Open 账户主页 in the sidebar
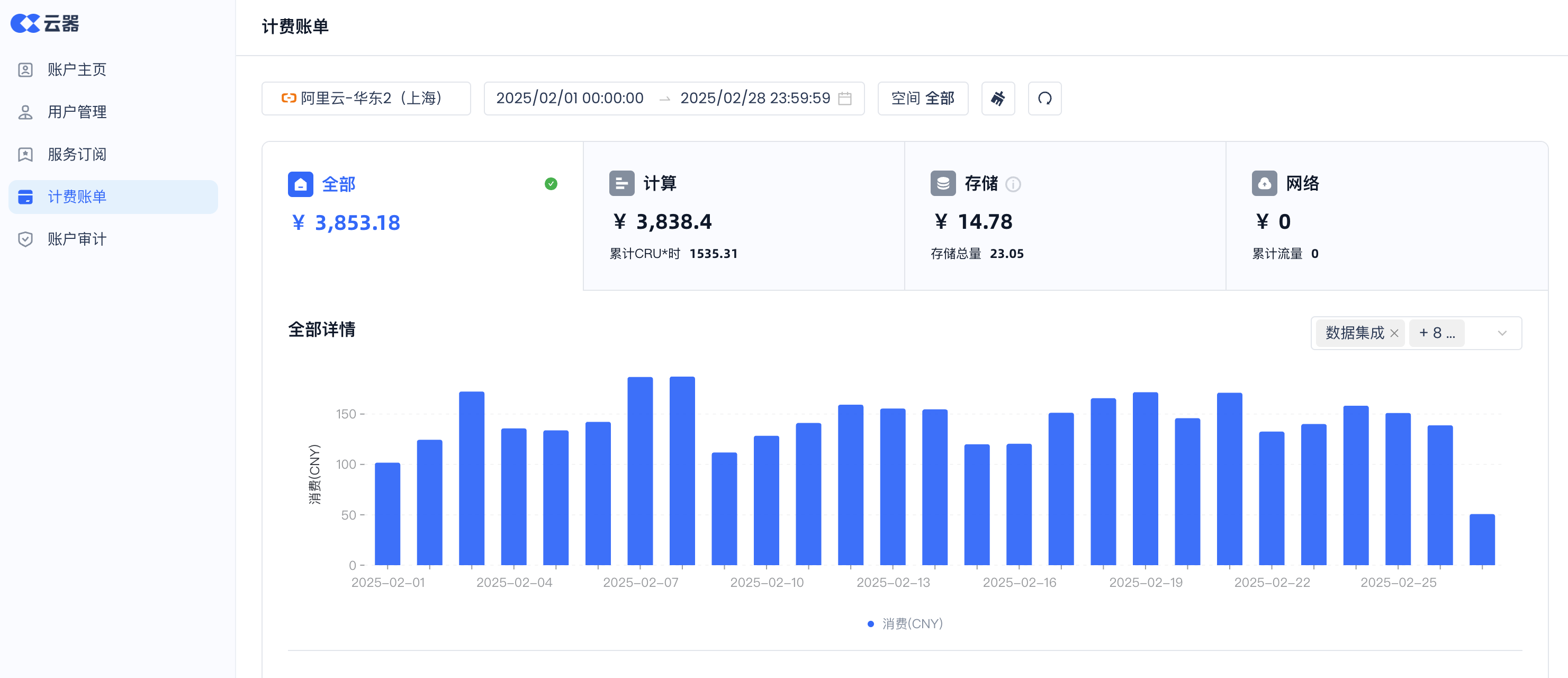 point(77,69)
